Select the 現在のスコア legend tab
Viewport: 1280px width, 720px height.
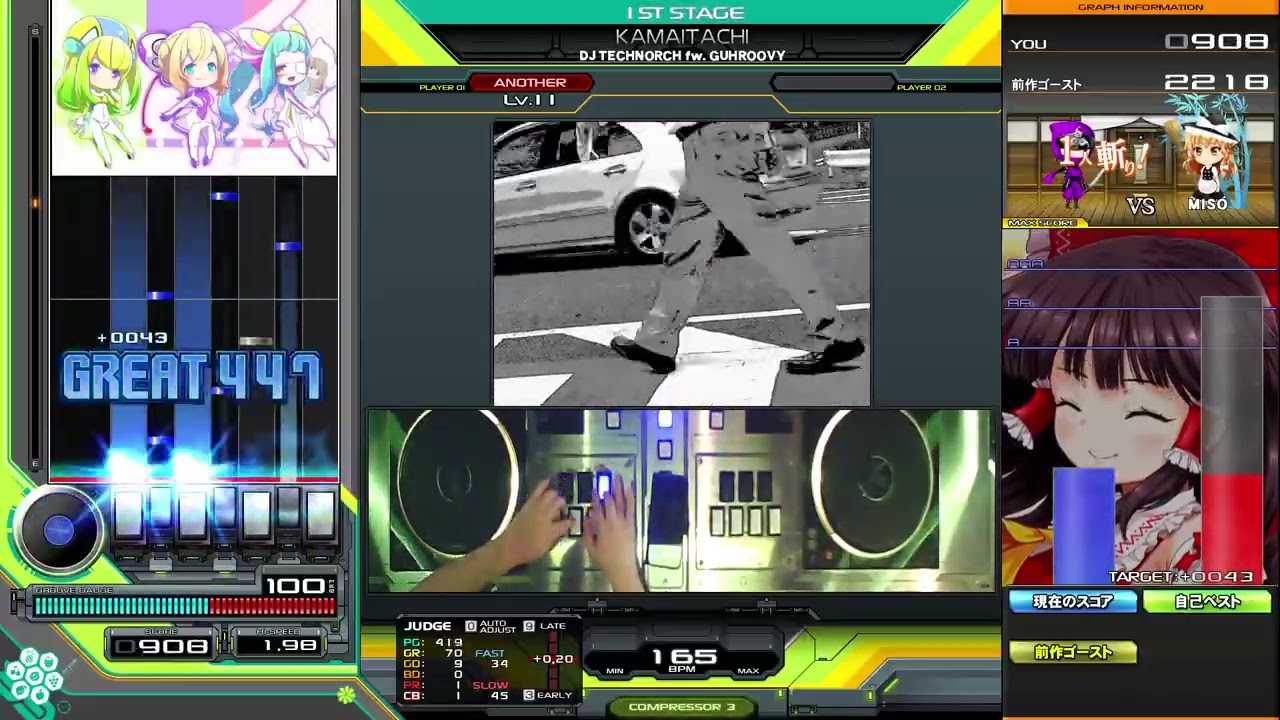tap(1073, 601)
